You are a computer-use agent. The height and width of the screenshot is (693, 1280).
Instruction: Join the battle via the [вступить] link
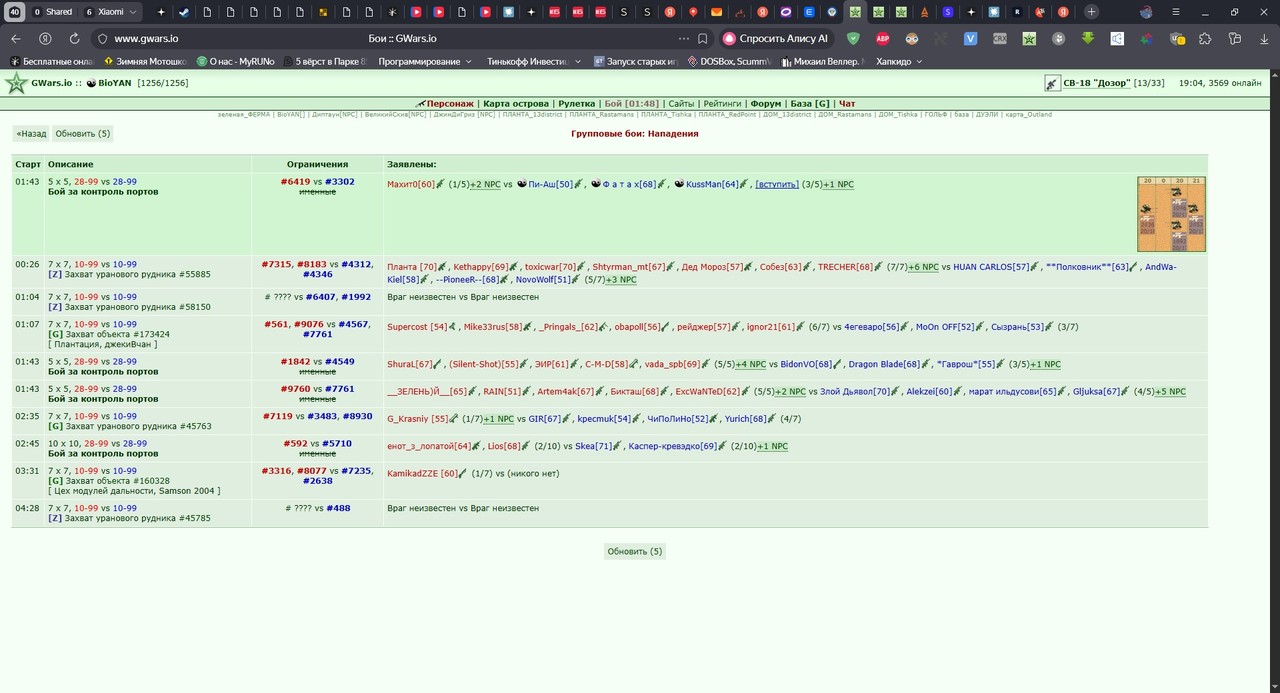coord(777,184)
